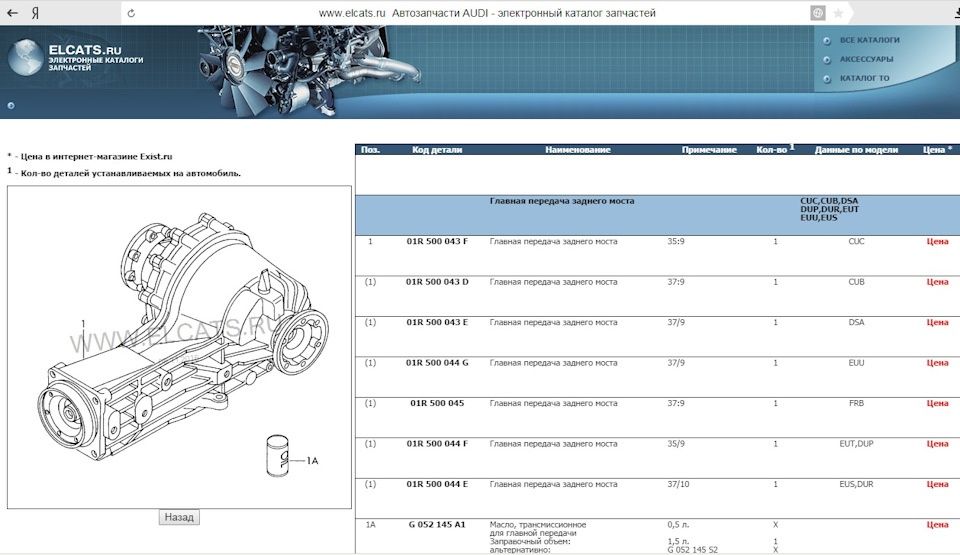Click the ELCATS.RU globe logo

tap(26, 57)
